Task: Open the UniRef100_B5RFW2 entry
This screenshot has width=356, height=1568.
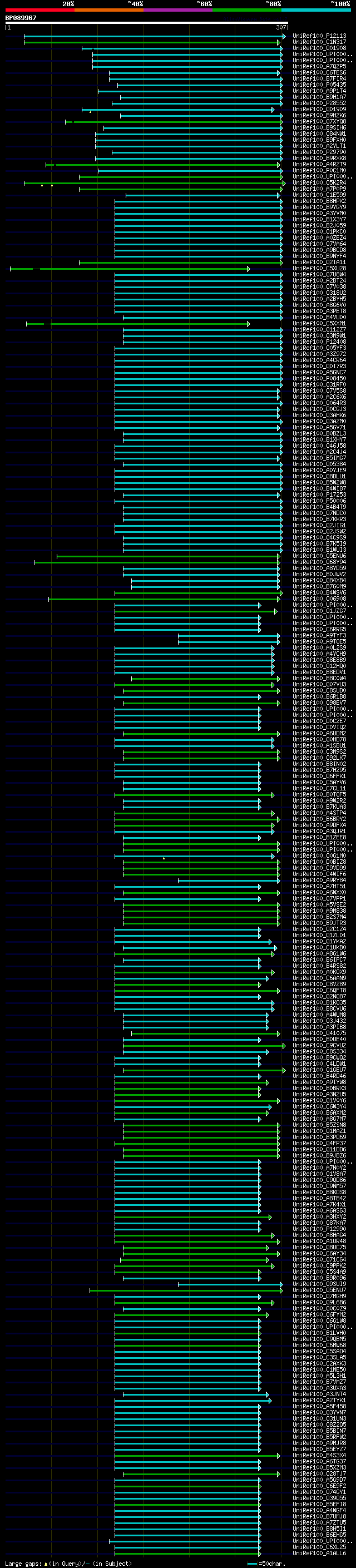Action: [319, 1437]
